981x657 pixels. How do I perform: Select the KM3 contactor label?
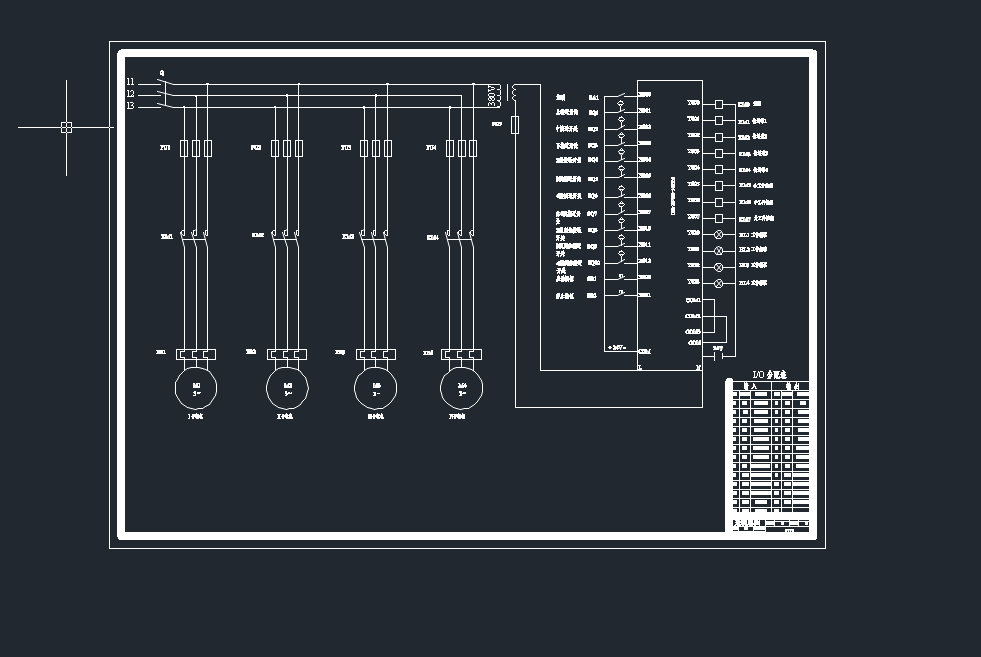pyautogui.click(x=348, y=237)
